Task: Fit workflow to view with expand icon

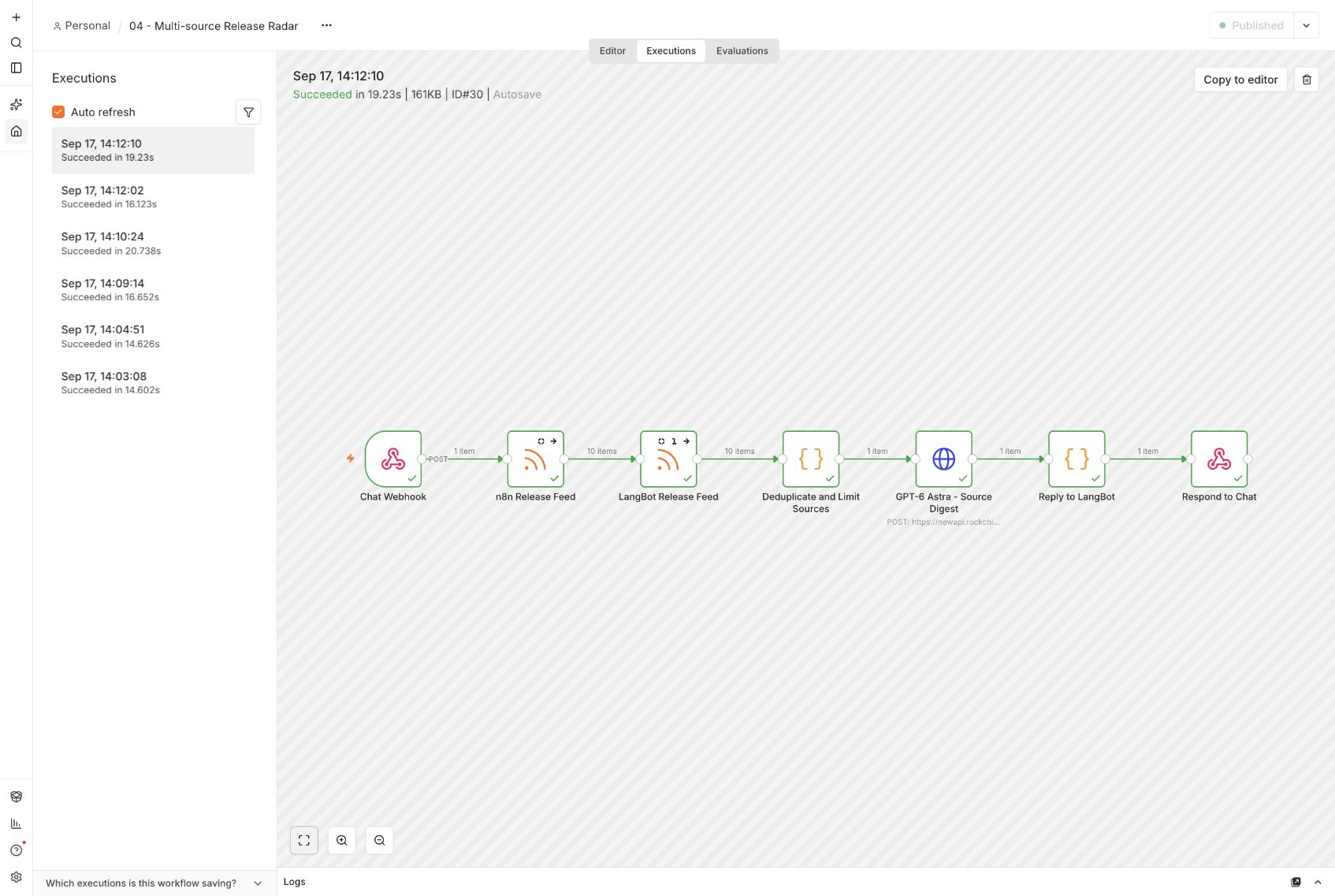Action: point(304,840)
